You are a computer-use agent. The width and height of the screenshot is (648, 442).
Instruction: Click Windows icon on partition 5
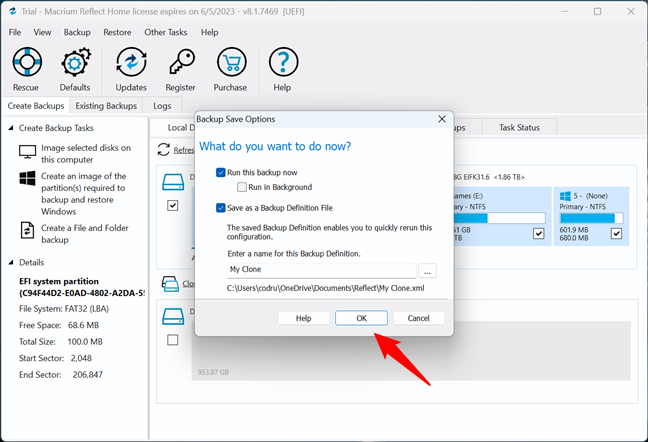point(565,196)
